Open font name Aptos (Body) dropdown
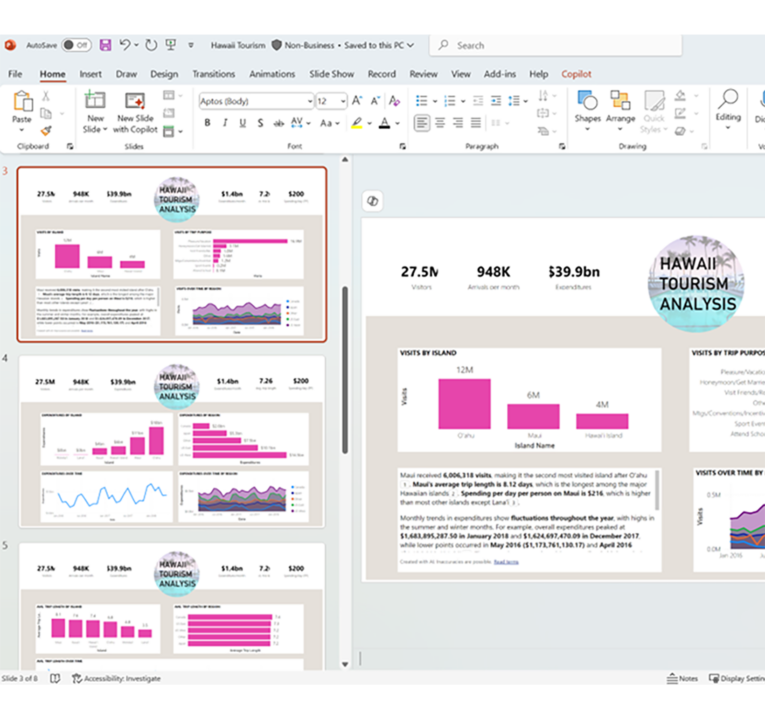Screen dimensions: 765x720 point(310,101)
